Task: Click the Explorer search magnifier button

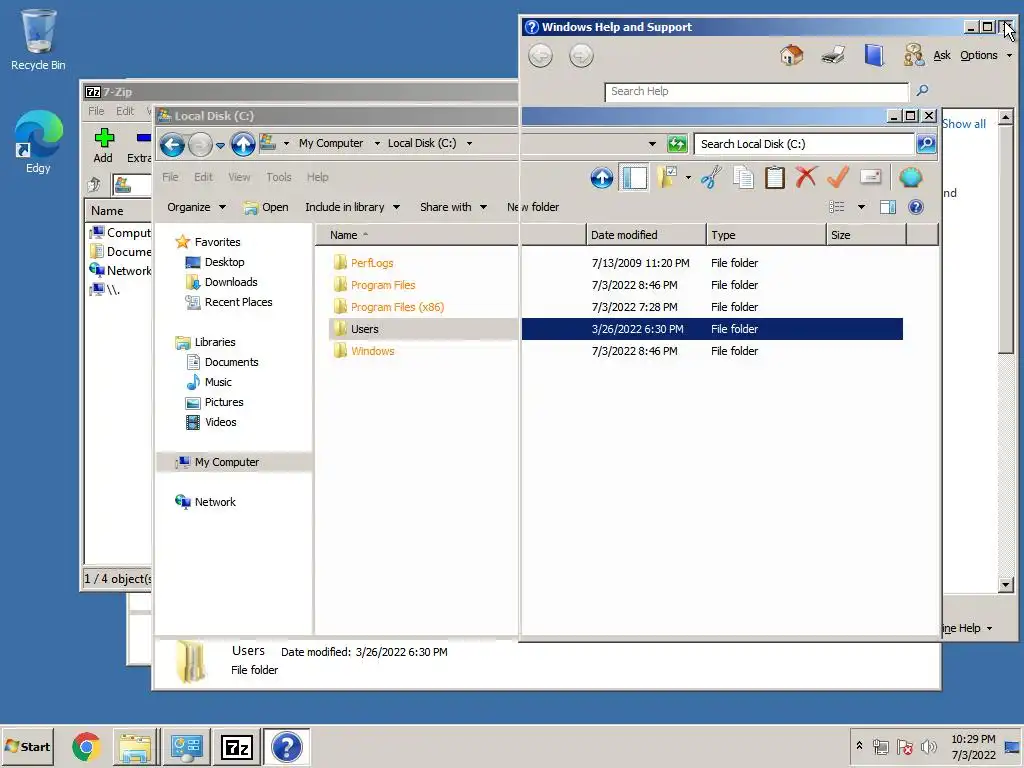Action: coord(925,144)
